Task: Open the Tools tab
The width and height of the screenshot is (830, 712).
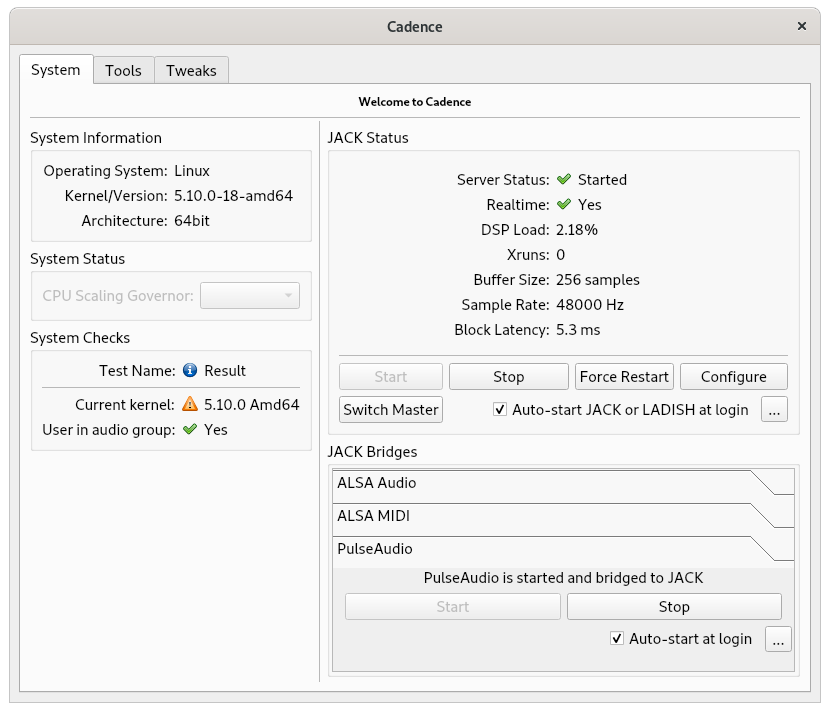Action: coord(123,70)
